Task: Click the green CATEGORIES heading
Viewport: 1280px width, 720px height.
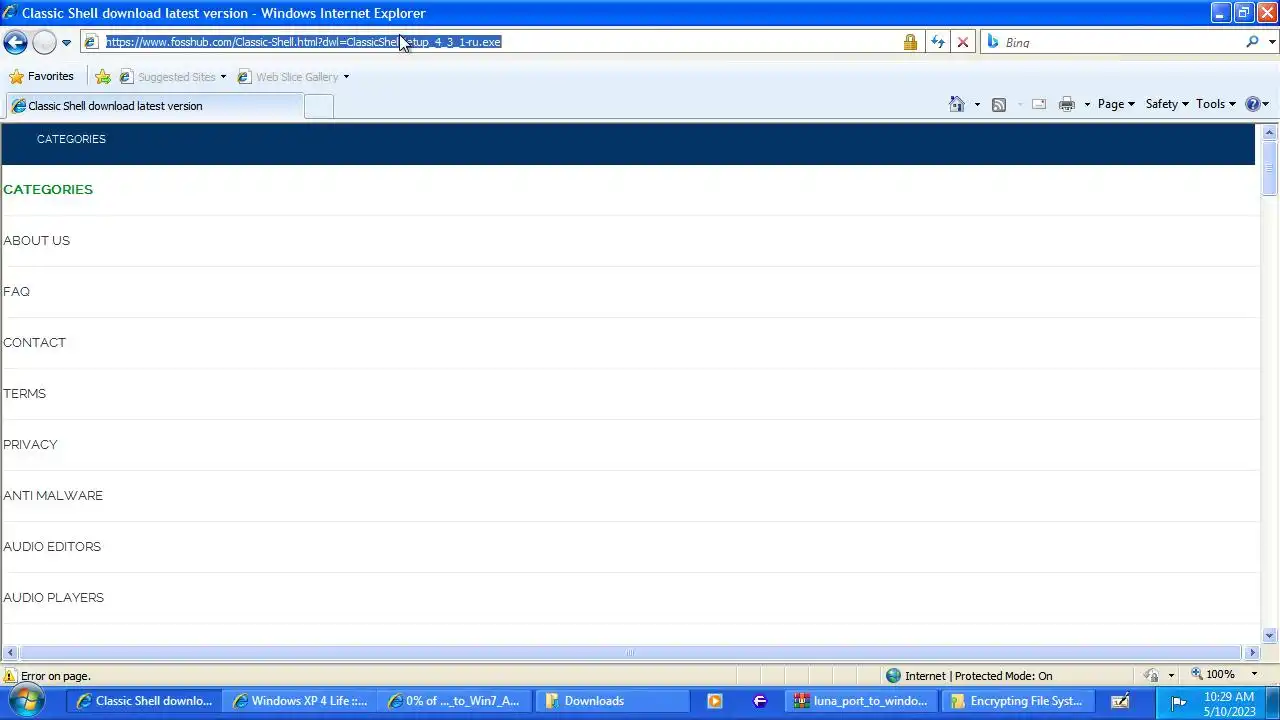Action: [x=48, y=189]
